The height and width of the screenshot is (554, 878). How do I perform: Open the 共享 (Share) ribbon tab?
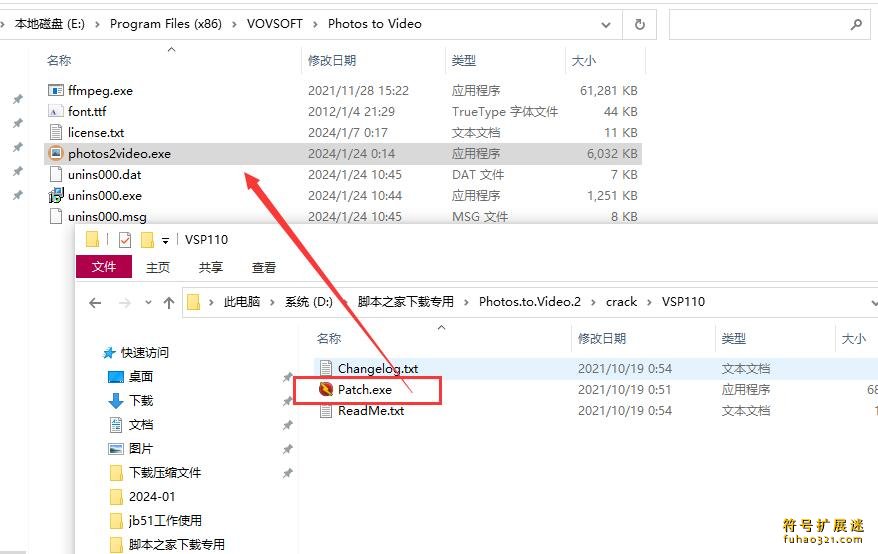(x=211, y=268)
